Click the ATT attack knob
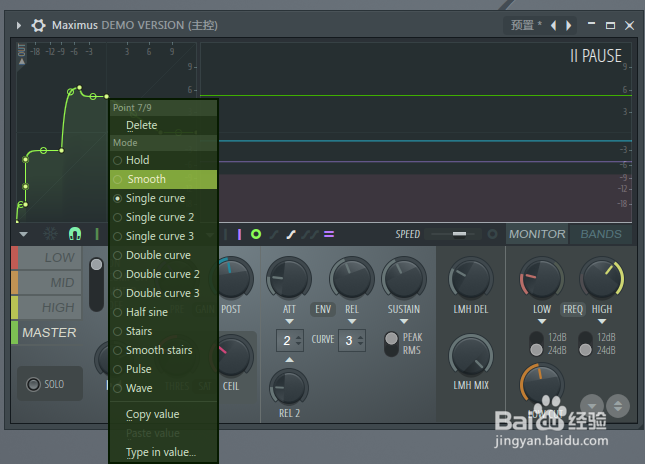Viewport: 645px width, 464px height. click(x=289, y=278)
